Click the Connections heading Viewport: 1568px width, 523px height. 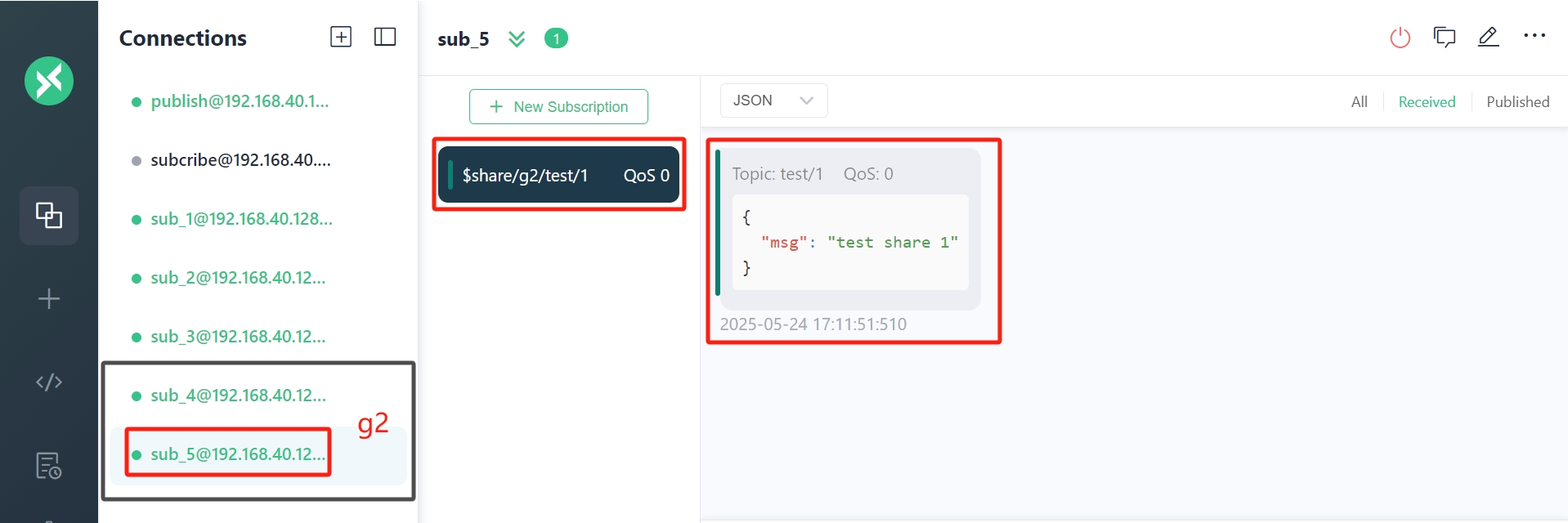click(x=183, y=38)
